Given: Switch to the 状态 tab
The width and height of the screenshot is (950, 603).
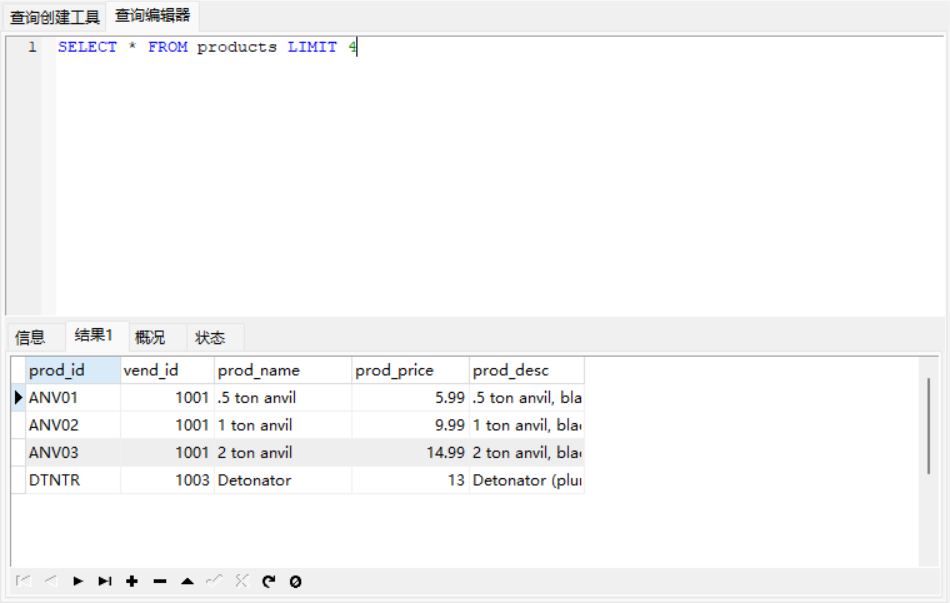Looking at the screenshot, I should point(210,337).
